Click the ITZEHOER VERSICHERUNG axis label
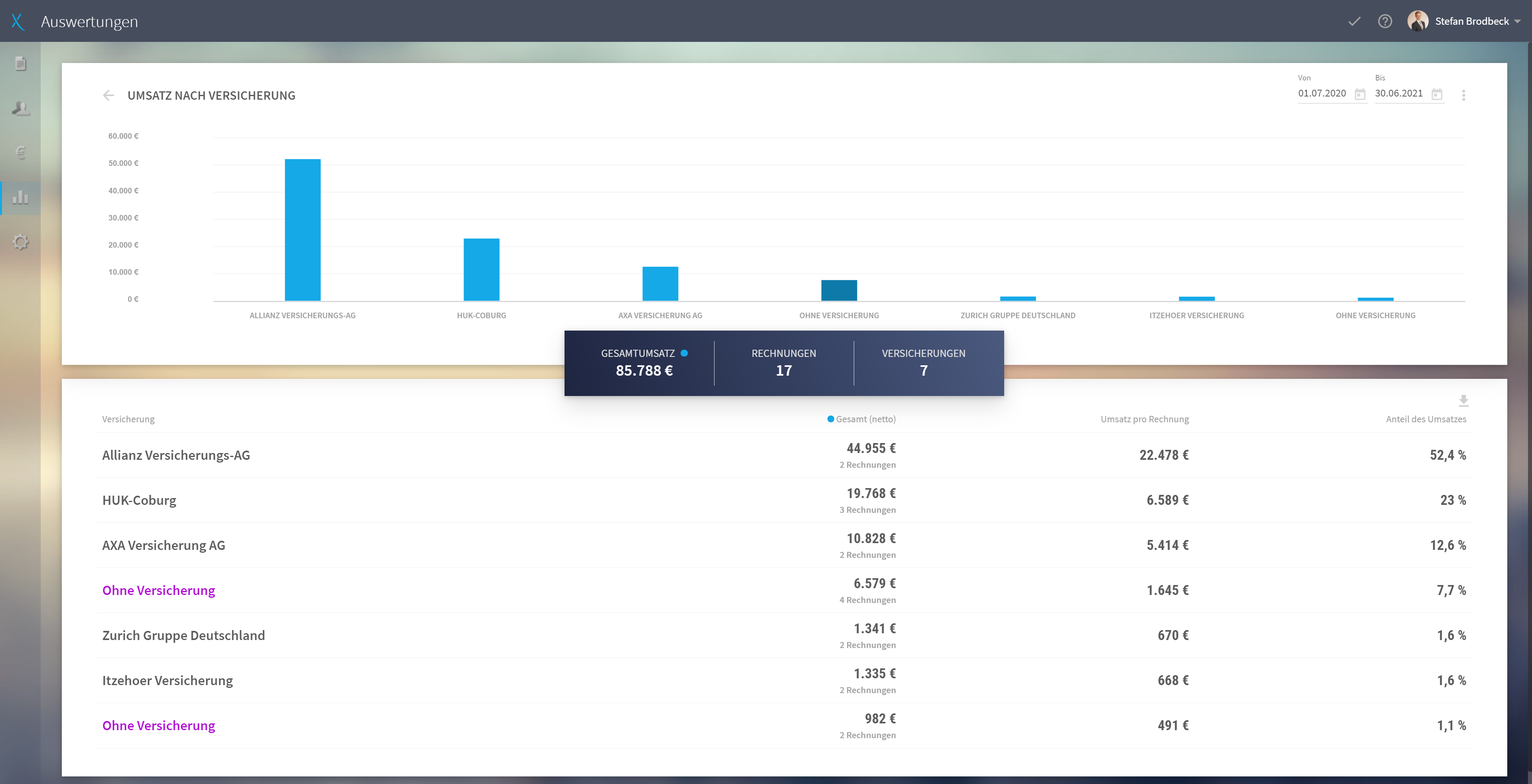The height and width of the screenshot is (784, 1532). point(1196,315)
